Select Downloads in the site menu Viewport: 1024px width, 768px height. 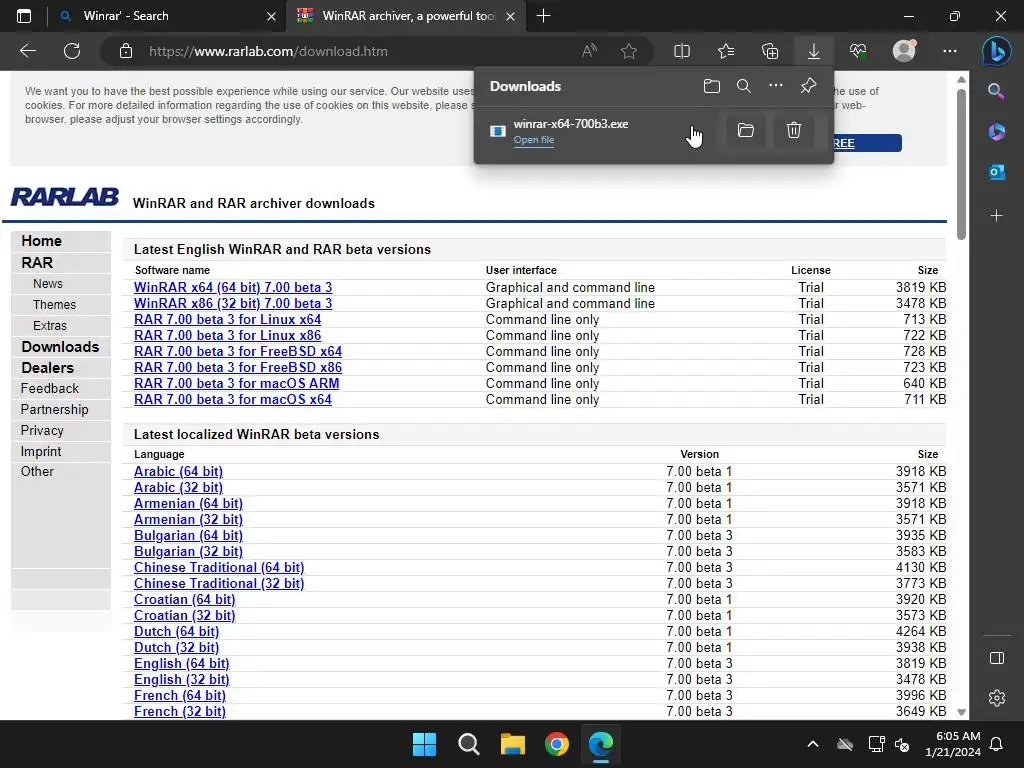61,347
